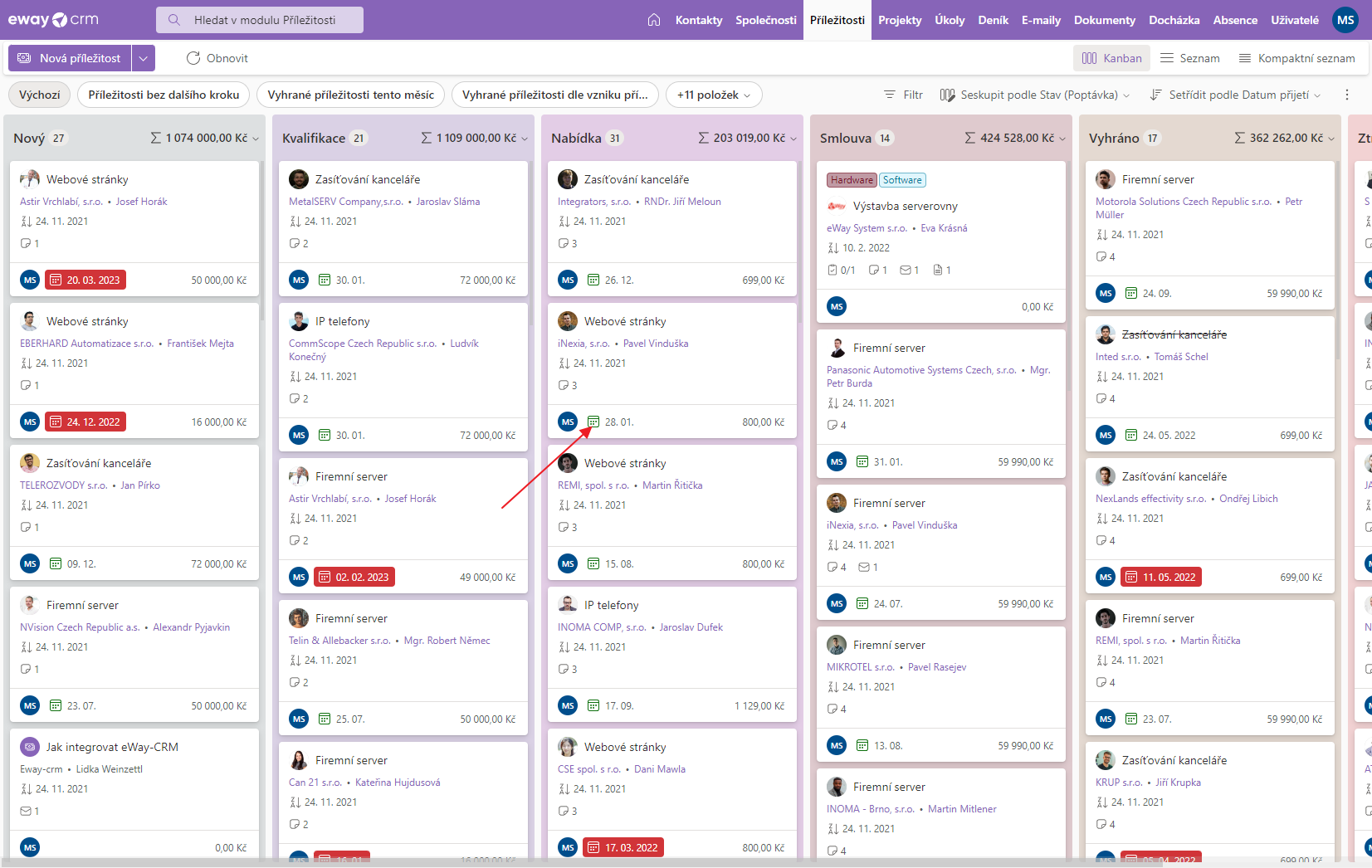This screenshot has width=1372, height=868.
Task: Click comment icon on Výstavba serverovny card
Action: click(873, 270)
